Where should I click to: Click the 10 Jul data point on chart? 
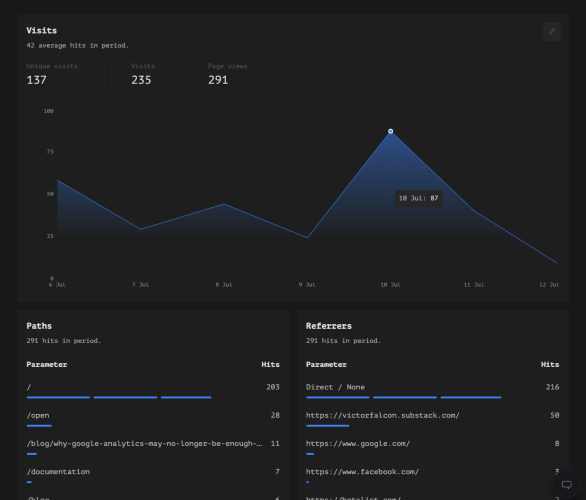tap(391, 131)
